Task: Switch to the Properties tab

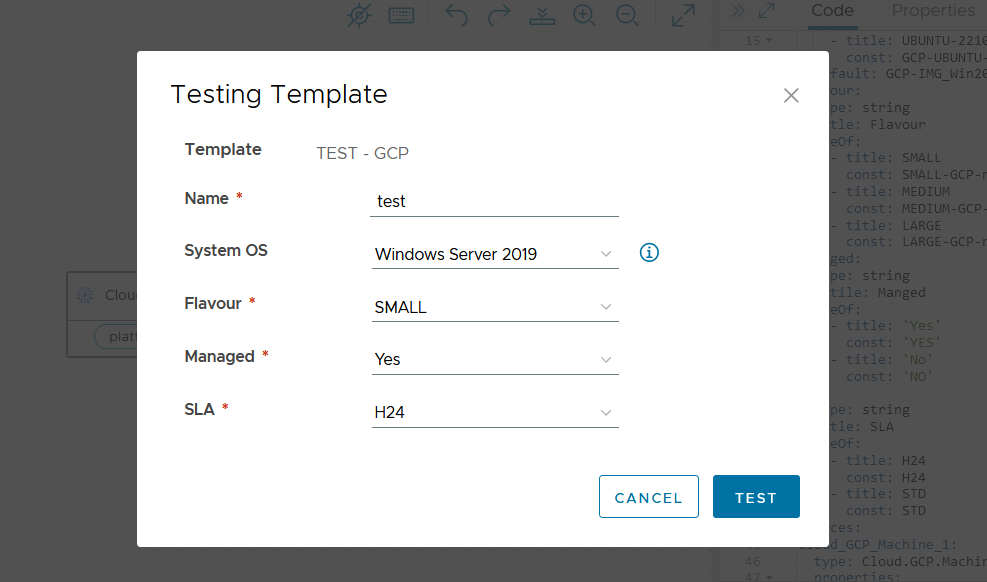Action: click(x=933, y=11)
